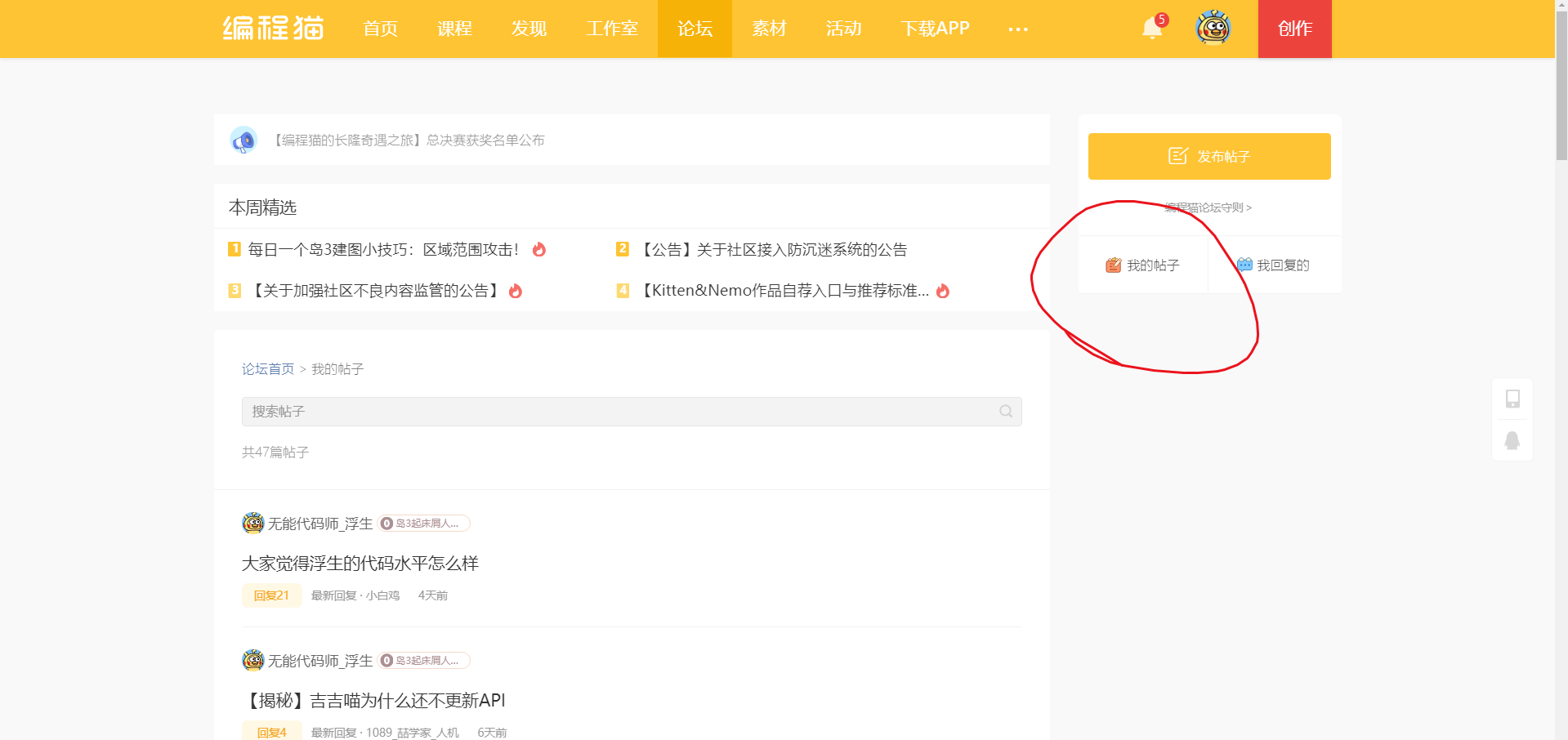Click the 共47篇帖子 count text
The width and height of the screenshot is (1568, 740).
[x=275, y=452]
